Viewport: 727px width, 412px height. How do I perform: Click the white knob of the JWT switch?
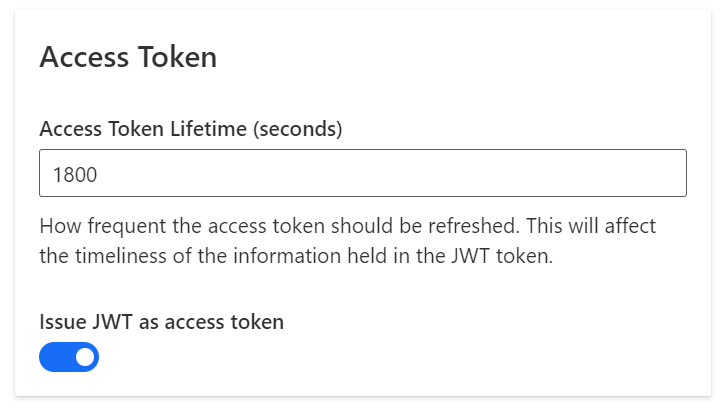point(84,357)
